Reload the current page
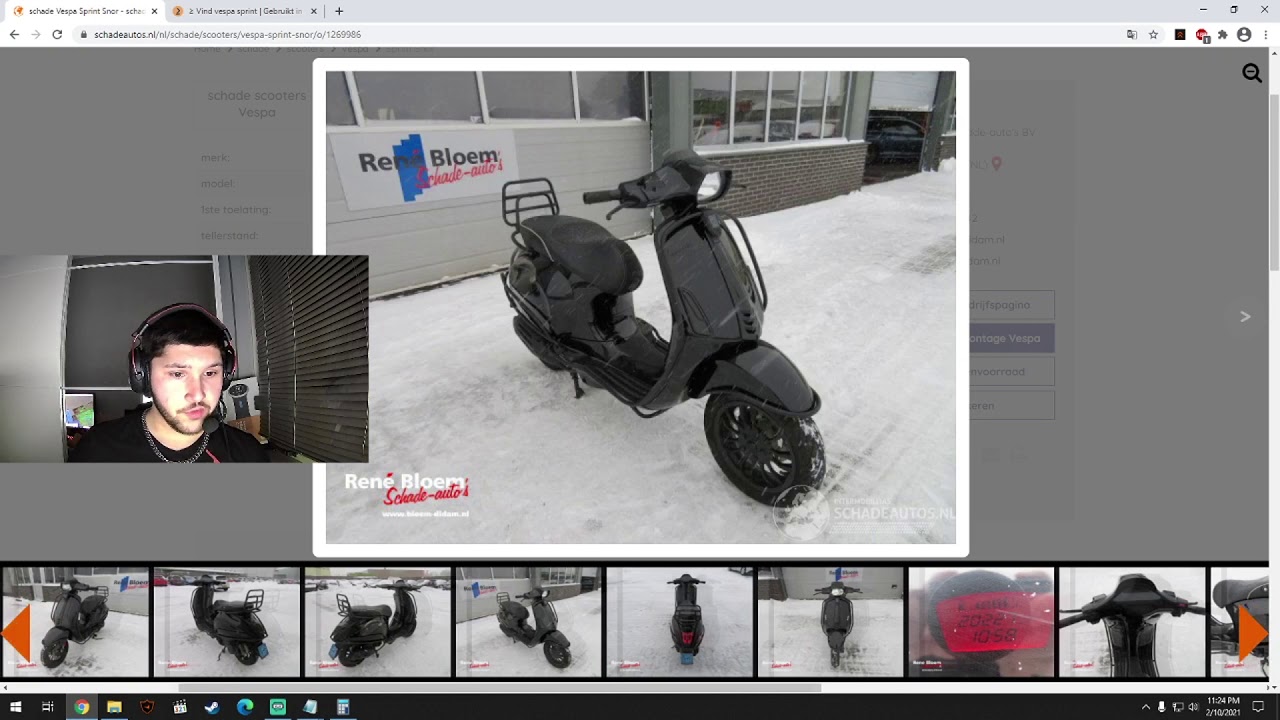This screenshot has width=1280, height=720. point(57,34)
